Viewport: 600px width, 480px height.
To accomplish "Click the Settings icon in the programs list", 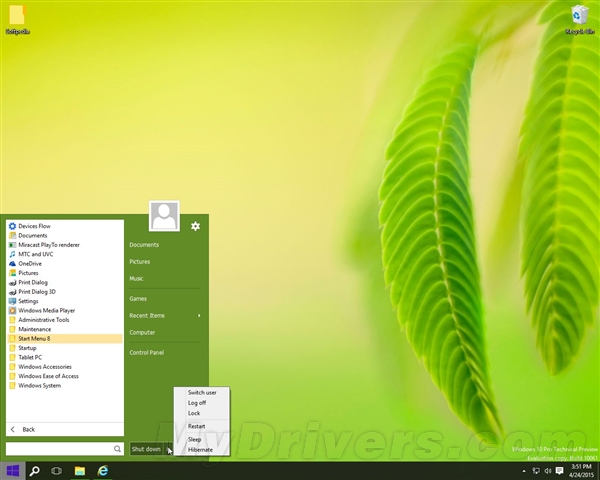I will tap(12, 301).
